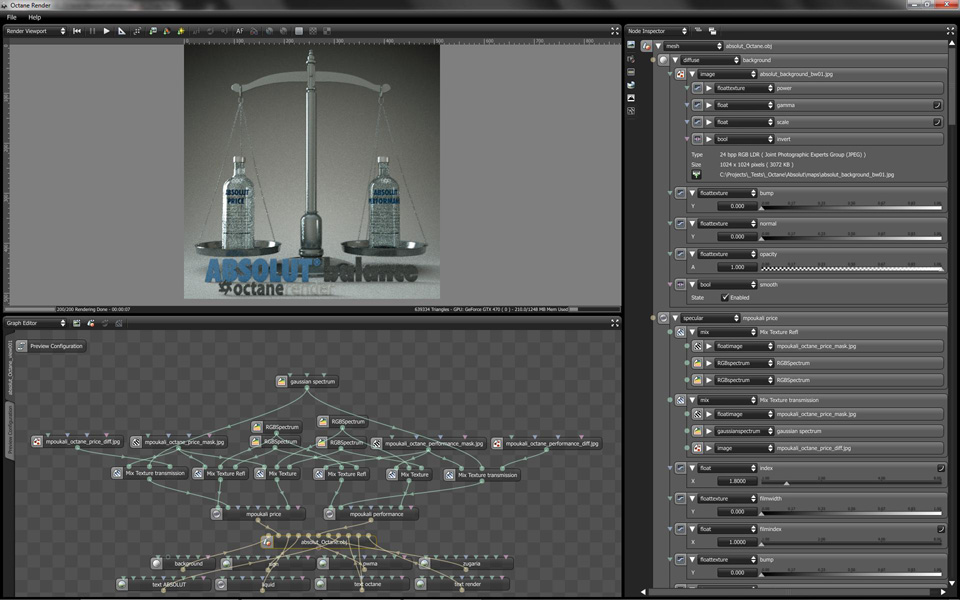Click the landscape picture icon in Inspector sidebar
Viewport: 960px width, 600px height.
point(631,98)
